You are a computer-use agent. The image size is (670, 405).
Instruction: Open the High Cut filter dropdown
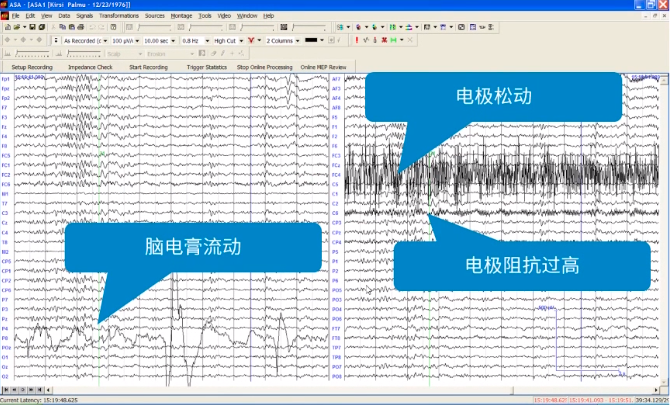click(241, 41)
